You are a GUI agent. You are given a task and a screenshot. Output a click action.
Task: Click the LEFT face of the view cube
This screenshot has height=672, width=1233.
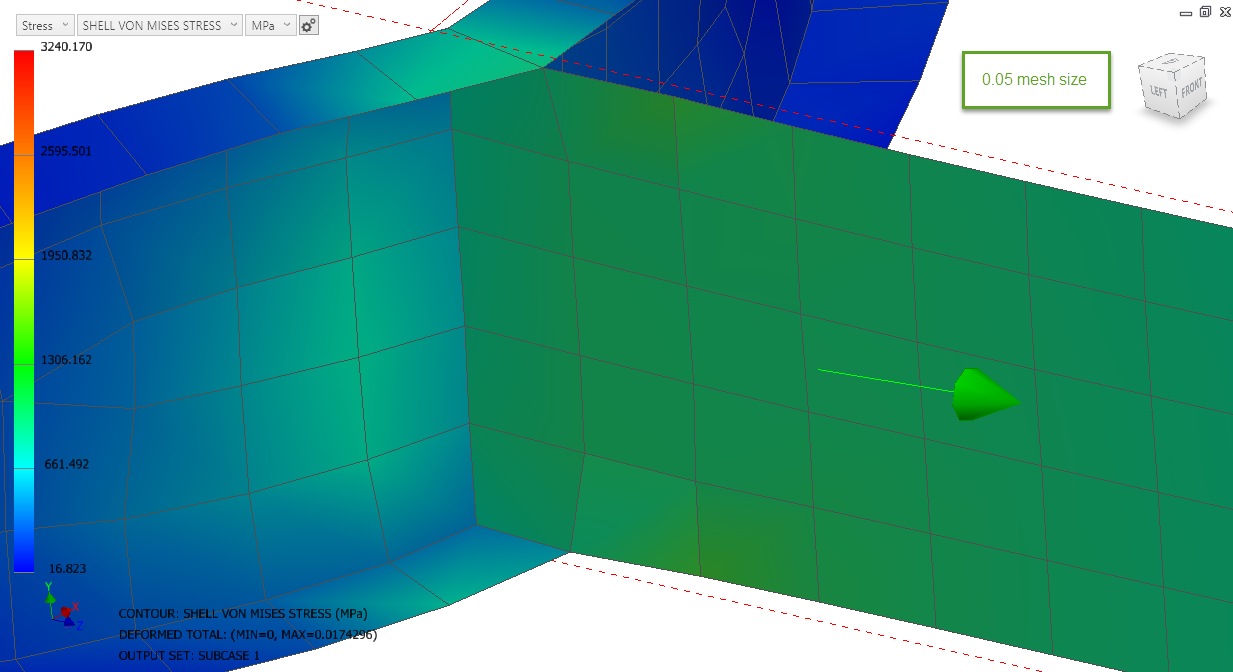click(x=1159, y=92)
